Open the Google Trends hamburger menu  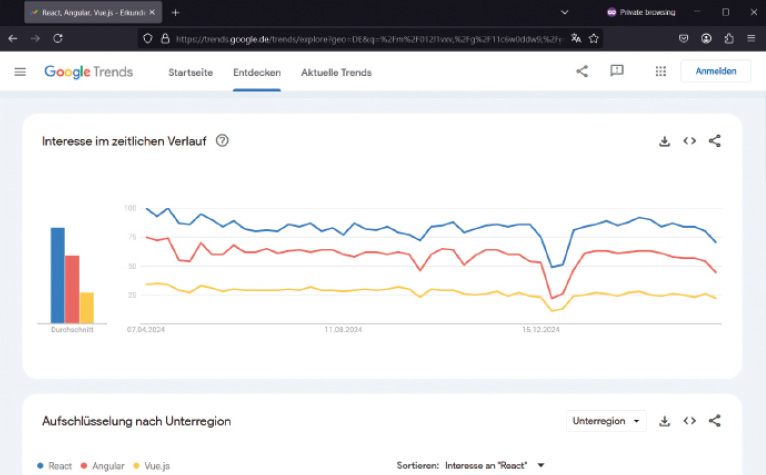click(x=20, y=72)
